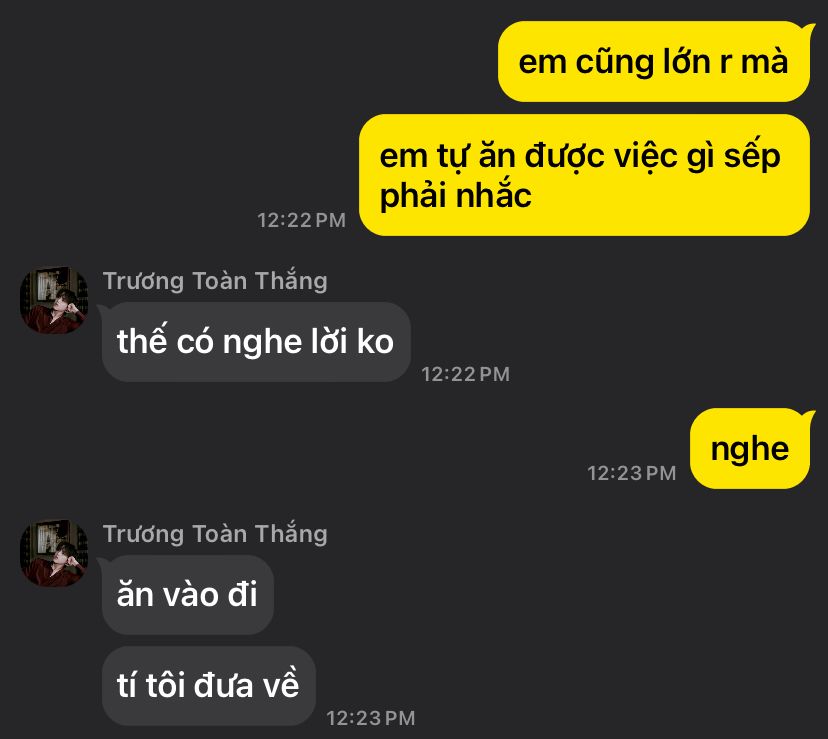
Task: Open sender name above 'thế có nghe lời ko'
Action: pyautogui.click(x=215, y=280)
